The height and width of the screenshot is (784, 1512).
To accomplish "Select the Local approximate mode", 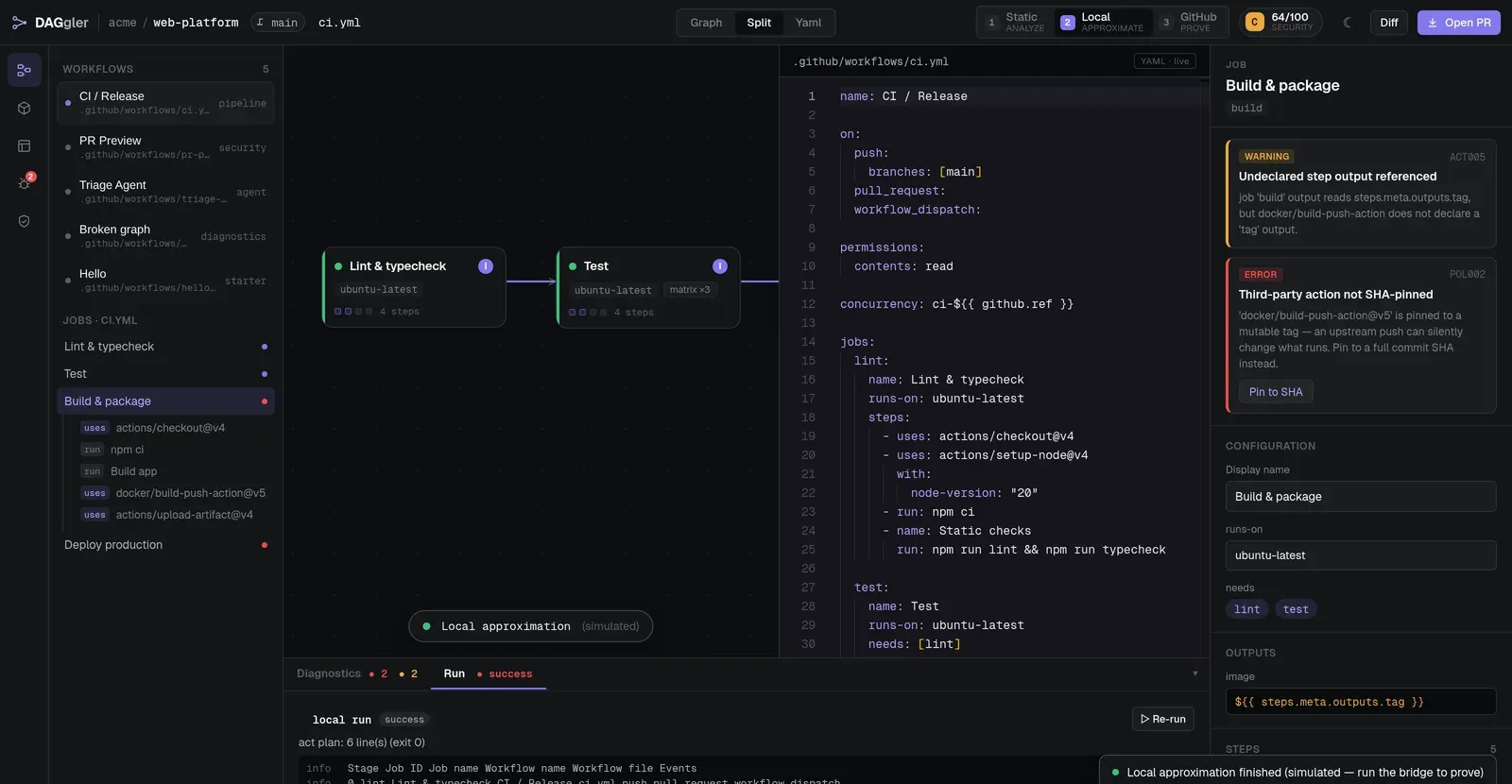I will click(x=1102, y=23).
